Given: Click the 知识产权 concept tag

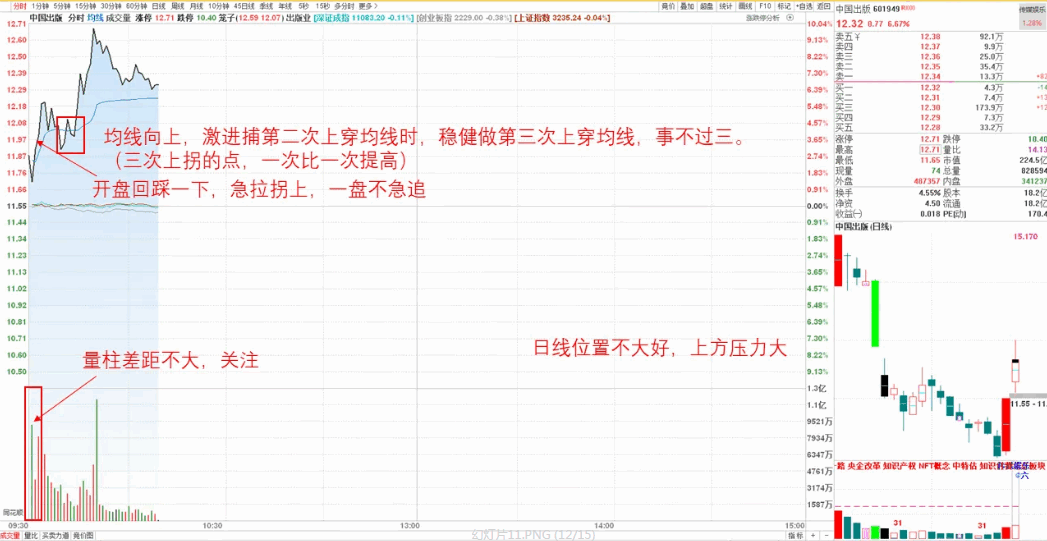Looking at the screenshot, I should pos(899,466).
